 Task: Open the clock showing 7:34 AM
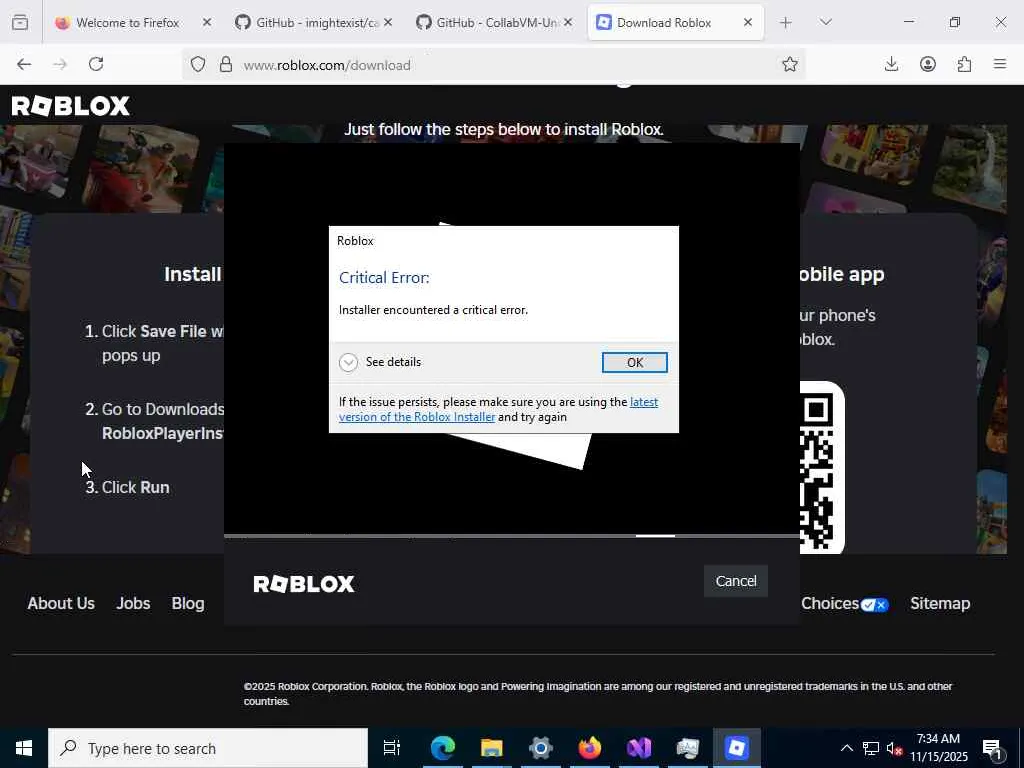939,748
